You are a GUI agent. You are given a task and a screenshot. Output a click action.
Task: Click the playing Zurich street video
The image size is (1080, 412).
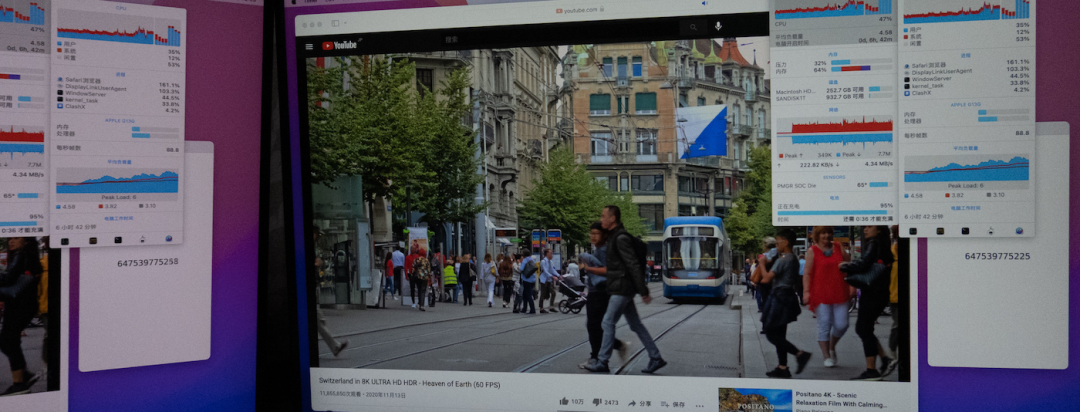coord(606,207)
